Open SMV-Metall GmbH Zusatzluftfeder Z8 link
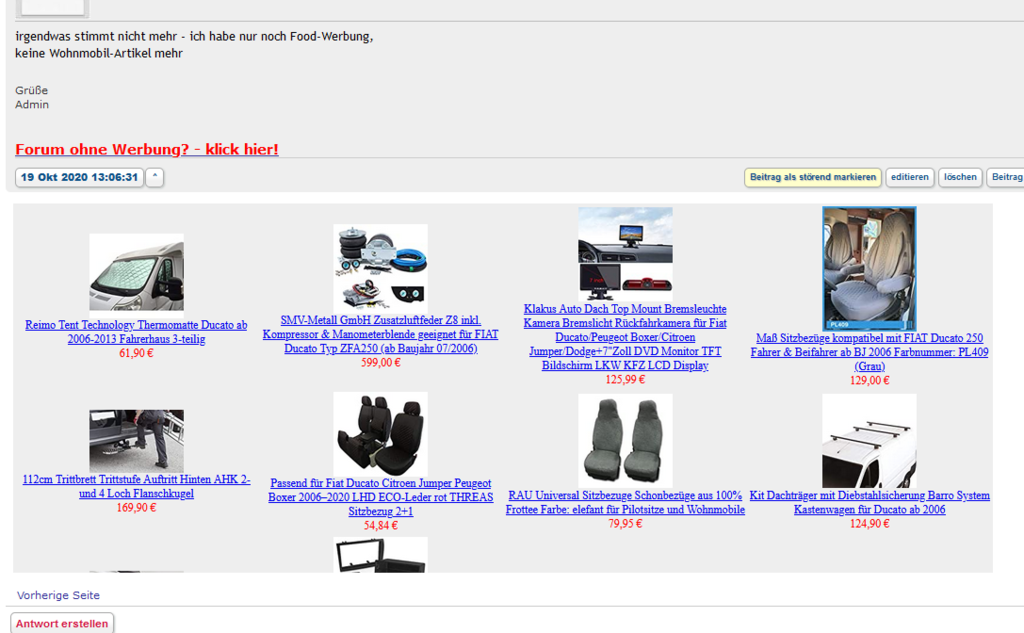This screenshot has height=633, width=1024. 380,334
